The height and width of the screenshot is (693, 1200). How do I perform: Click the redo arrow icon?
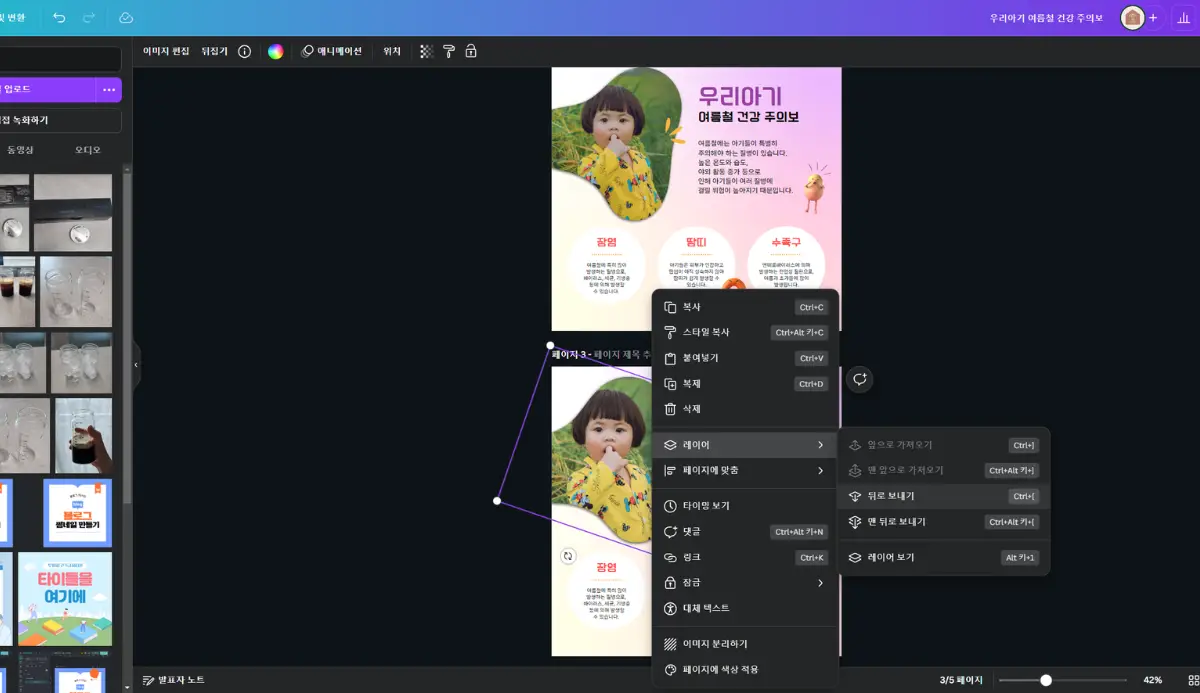tap(88, 17)
